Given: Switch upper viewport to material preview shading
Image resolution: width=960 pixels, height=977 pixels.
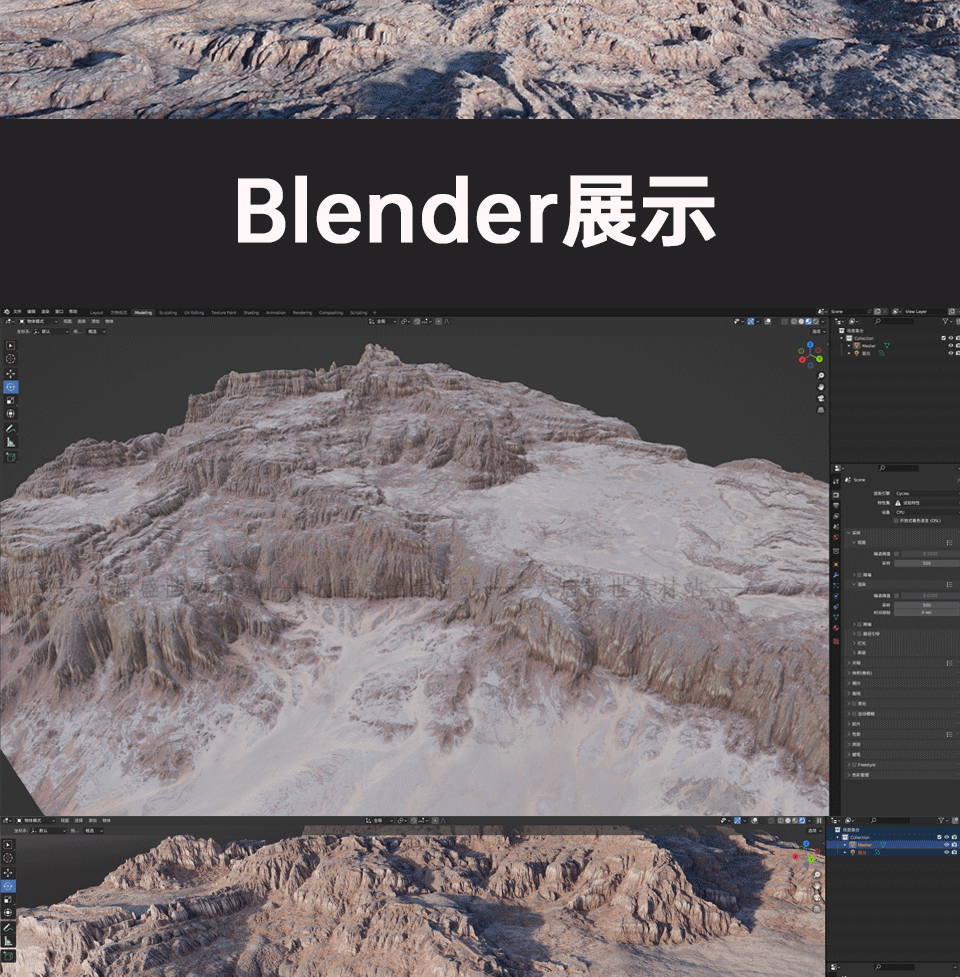Looking at the screenshot, I should click(808, 322).
